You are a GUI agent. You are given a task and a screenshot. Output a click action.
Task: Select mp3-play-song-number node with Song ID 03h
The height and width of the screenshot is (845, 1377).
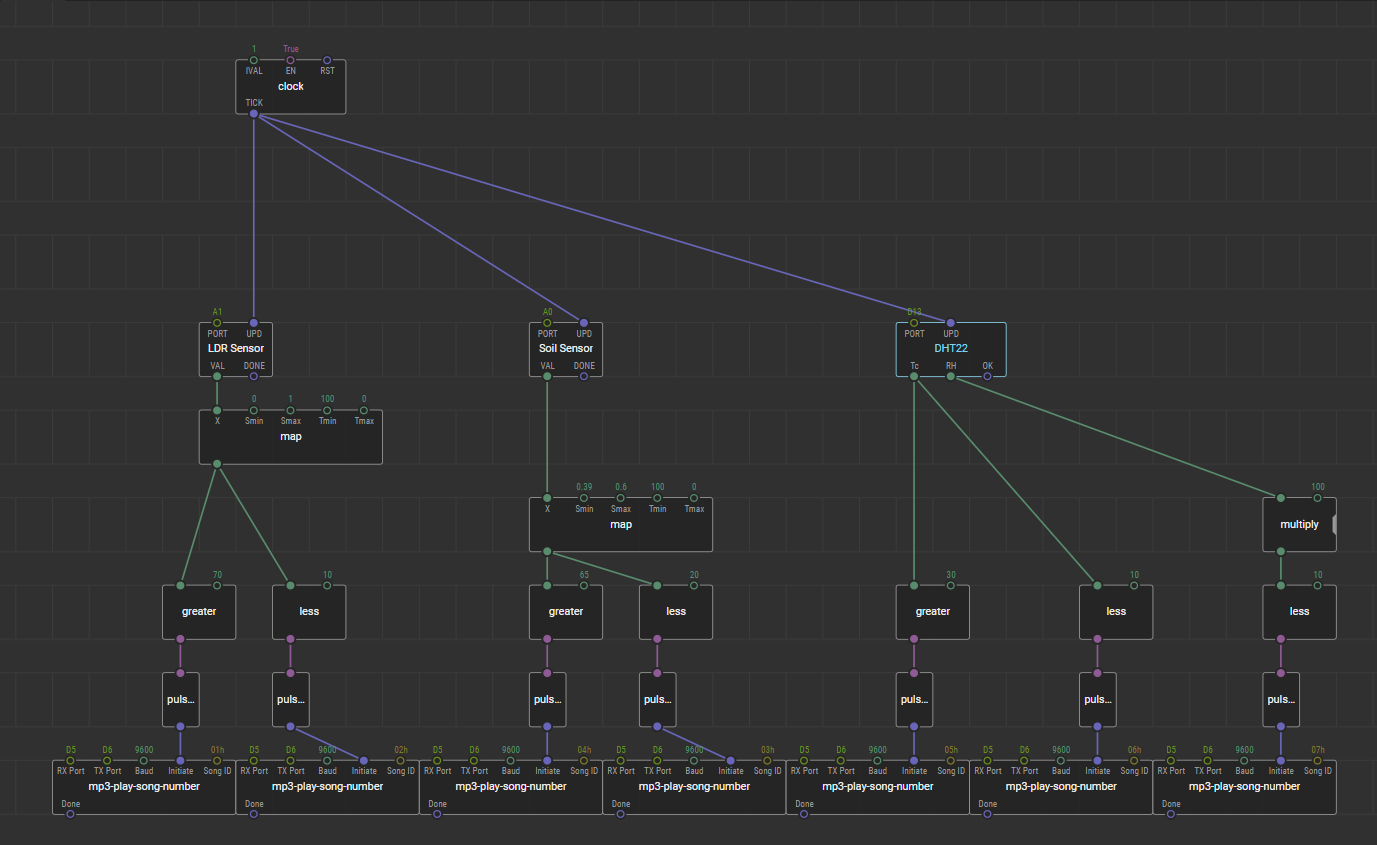[x=694, y=787]
